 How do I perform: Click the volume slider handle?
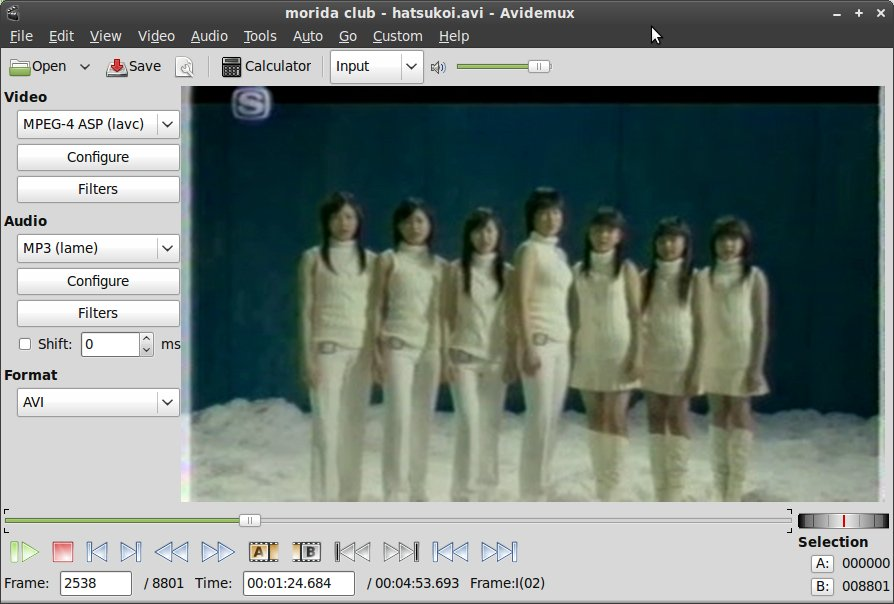539,67
